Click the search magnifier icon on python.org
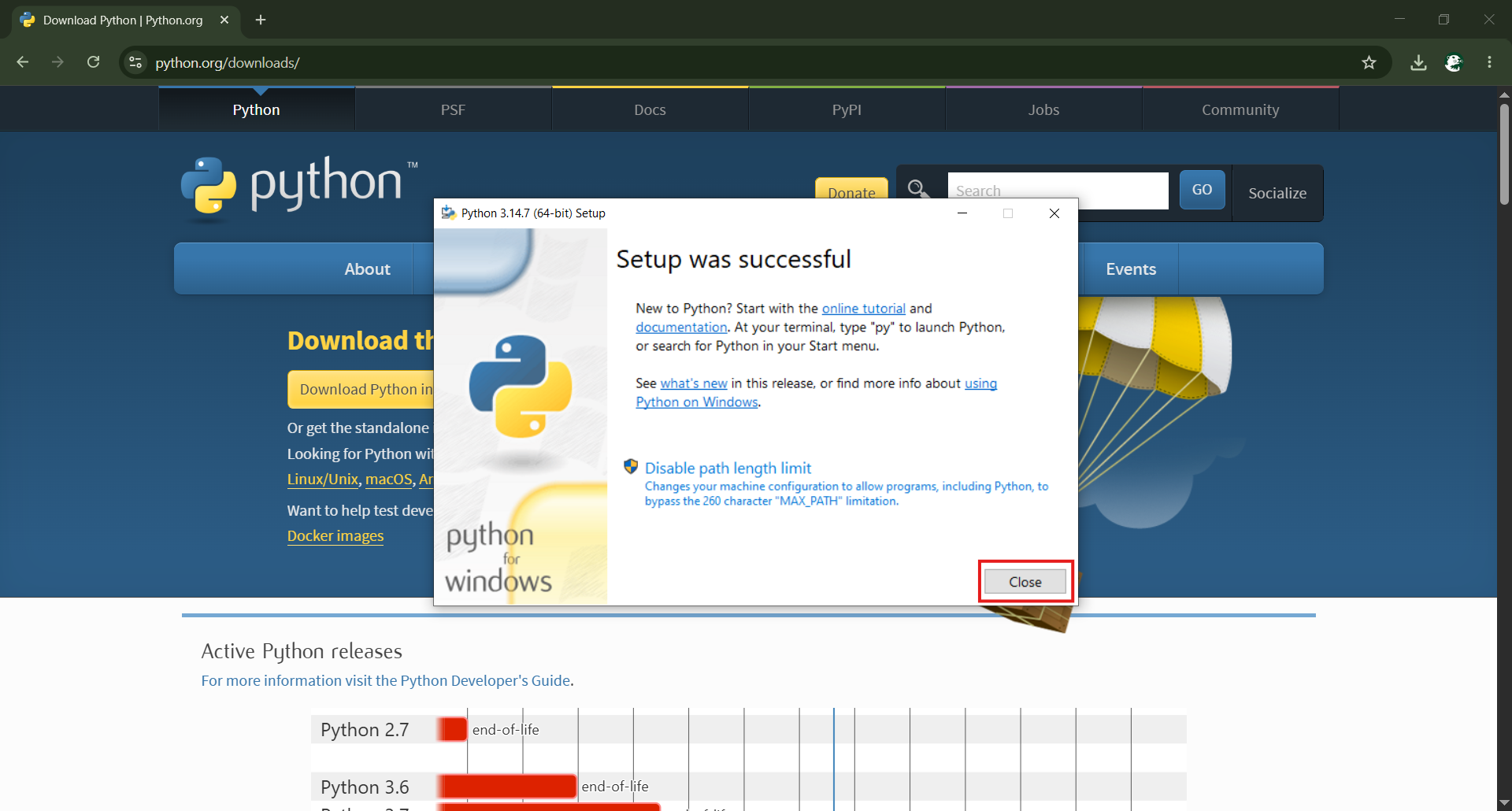The image size is (1512, 811). click(x=917, y=189)
